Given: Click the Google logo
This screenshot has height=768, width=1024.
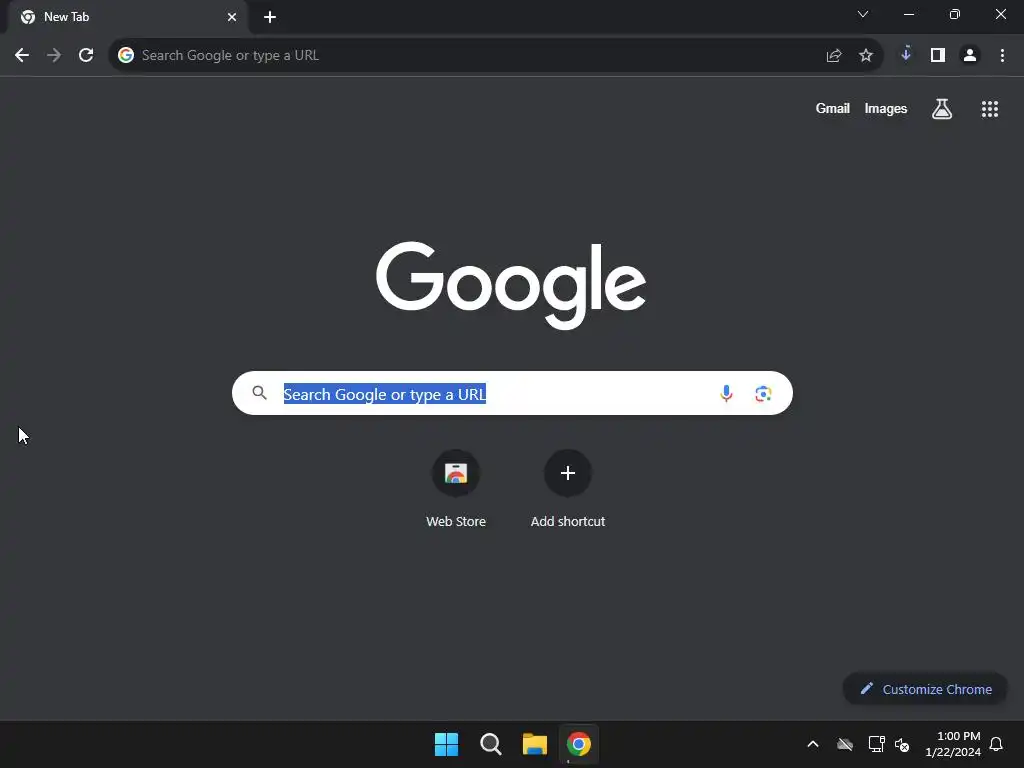Looking at the screenshot, I should [x=511, y=285].
